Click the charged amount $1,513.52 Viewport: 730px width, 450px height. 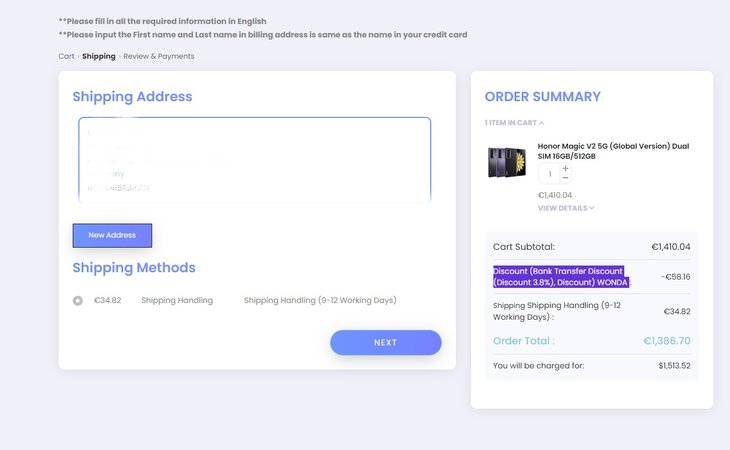coord(674,366)
